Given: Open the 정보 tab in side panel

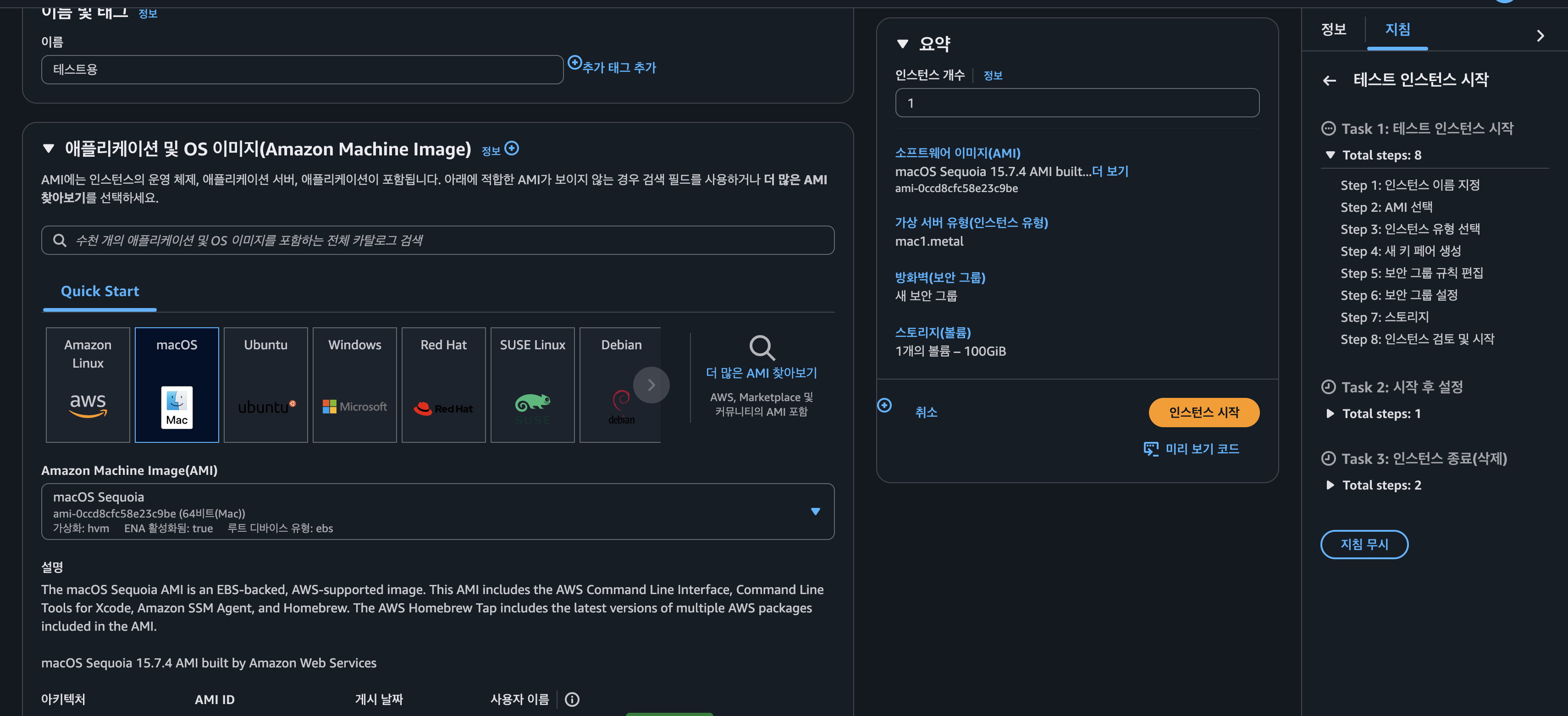Looking at the screenshot, I should [x=1334, y=29].
